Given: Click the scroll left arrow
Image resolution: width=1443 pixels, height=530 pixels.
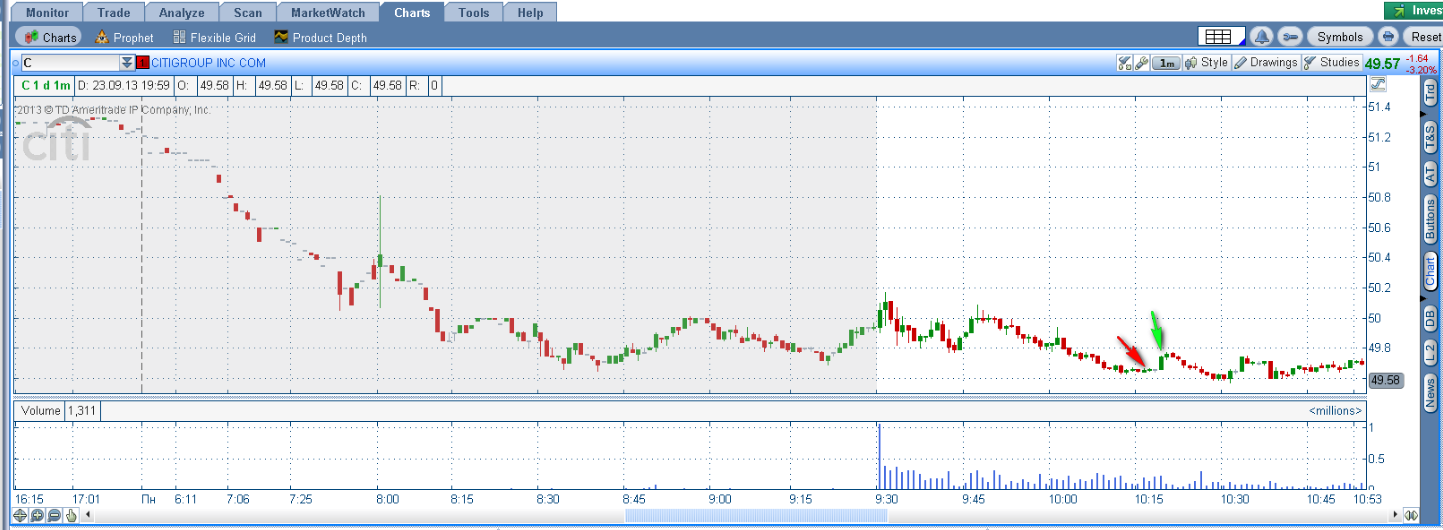Looking at the screenshot, I should coord(88,515).
